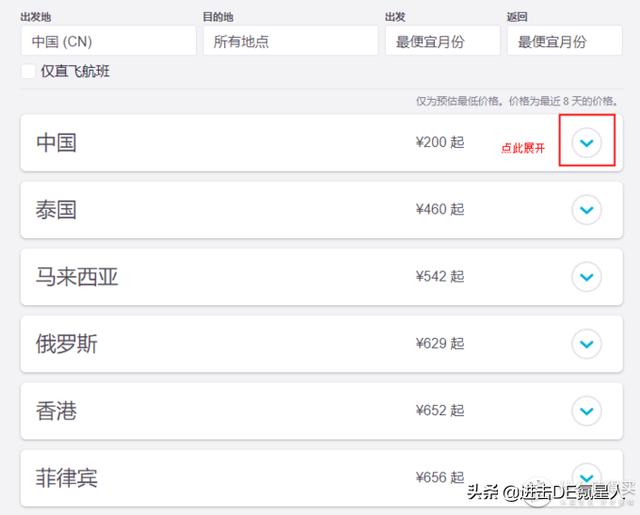Expand the 菲律宾 destination chevron
Image resolution: width=640 pixels, height=515 pixels.
coord(587,477)
